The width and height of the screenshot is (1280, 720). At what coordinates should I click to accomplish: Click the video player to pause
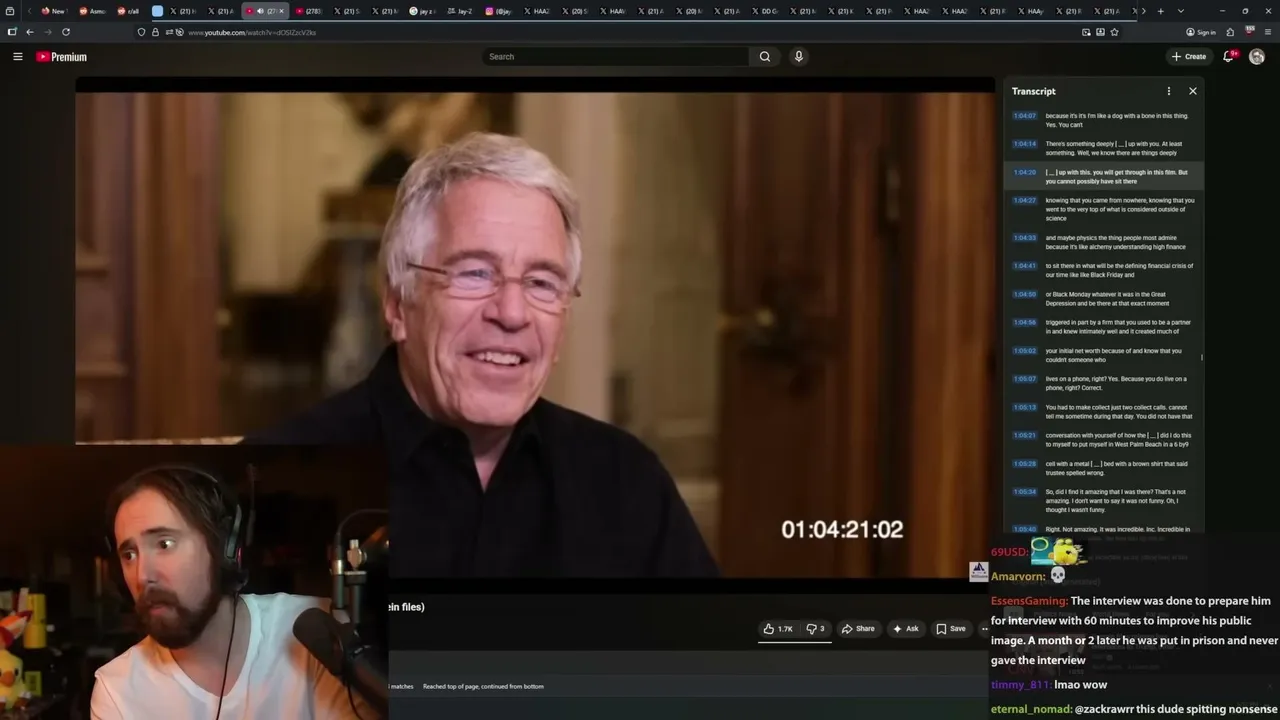535,335
